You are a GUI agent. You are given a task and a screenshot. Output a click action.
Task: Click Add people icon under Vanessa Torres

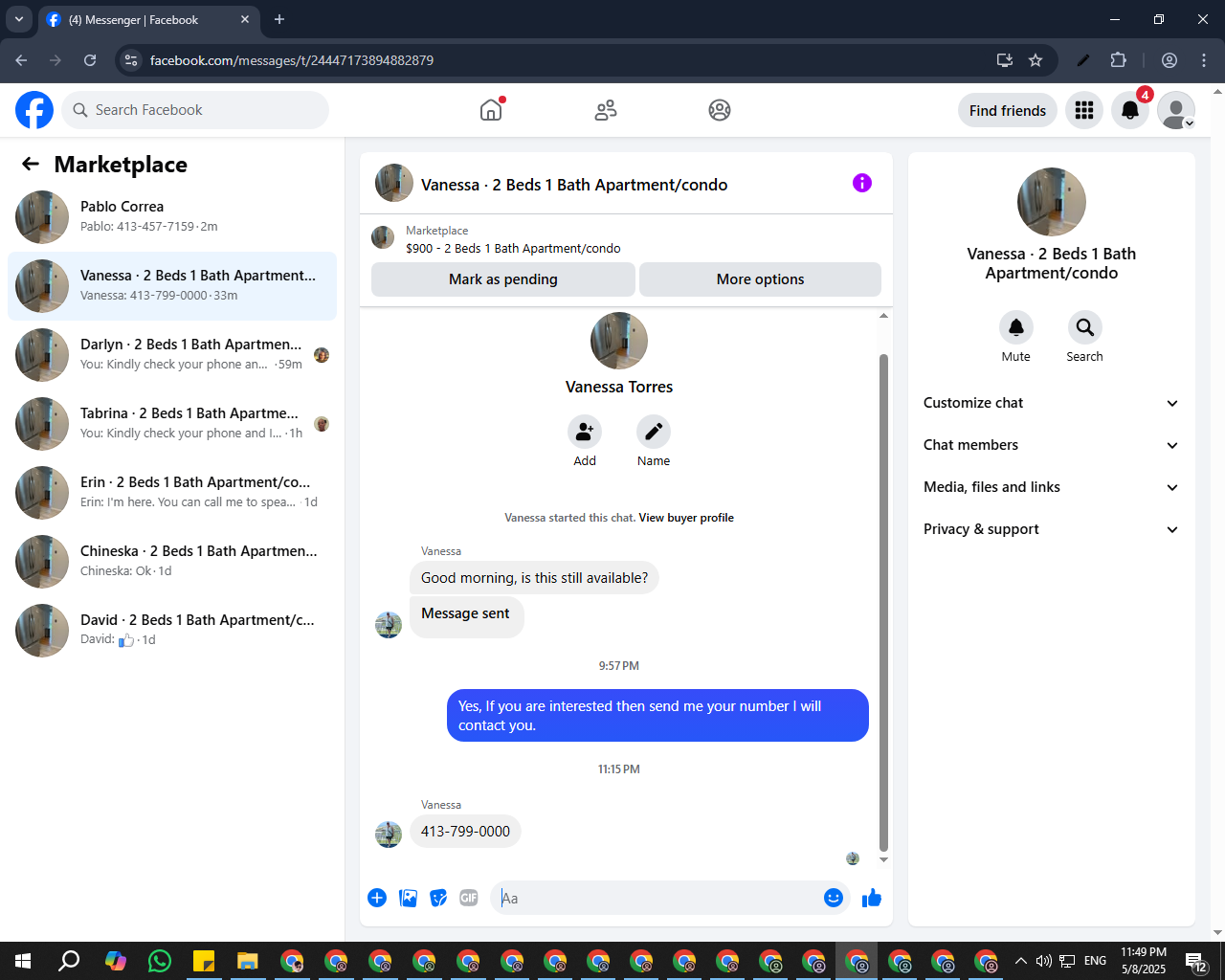[x=585, y=432]
